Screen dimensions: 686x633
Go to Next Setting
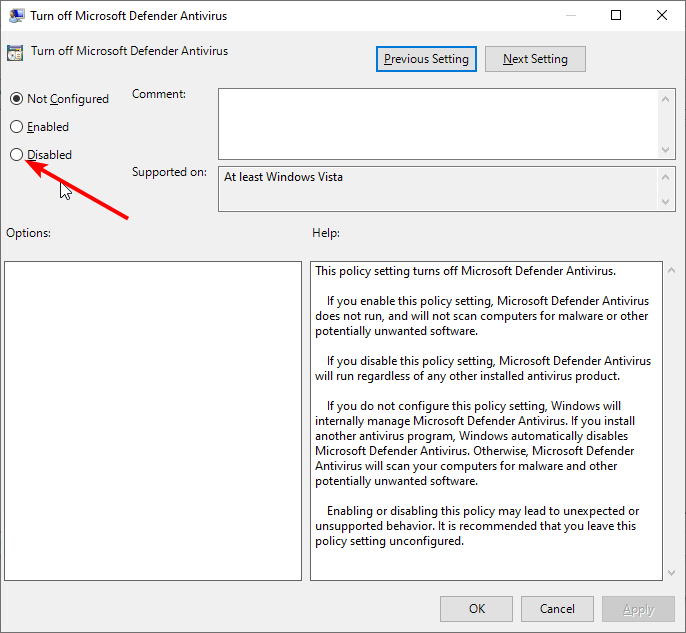(535, 59)
